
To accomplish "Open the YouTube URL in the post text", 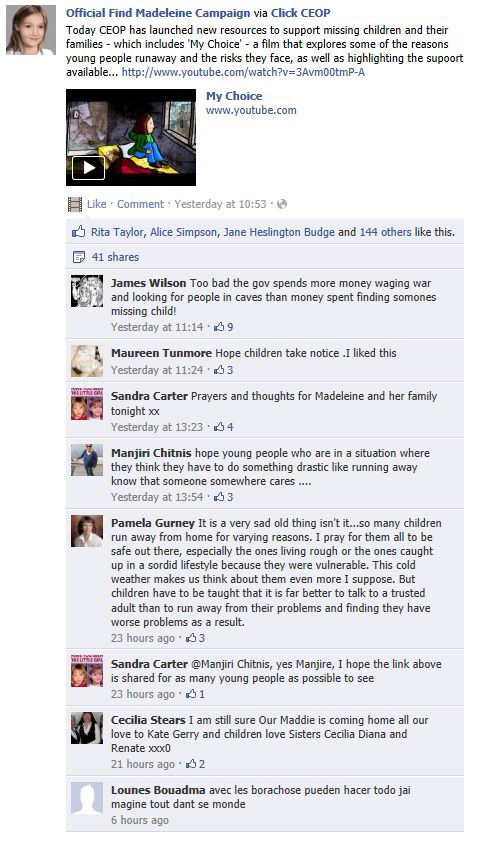I will coord(243,72).
